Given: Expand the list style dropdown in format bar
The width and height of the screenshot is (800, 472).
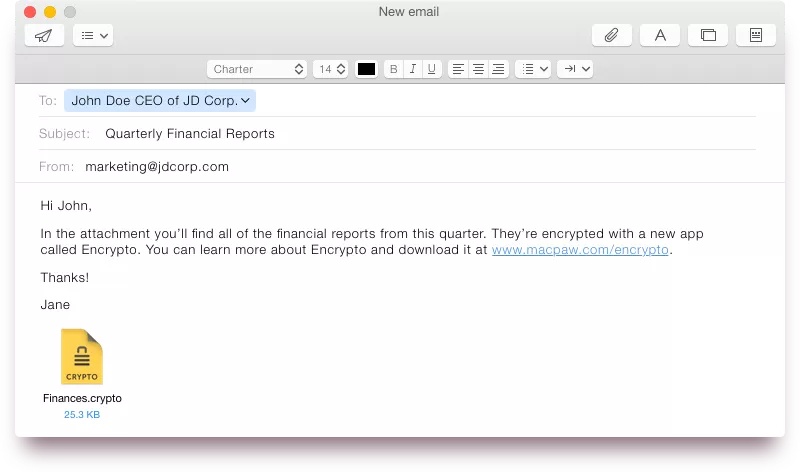Looking at the screenshot, I should [x=532, y=69].
